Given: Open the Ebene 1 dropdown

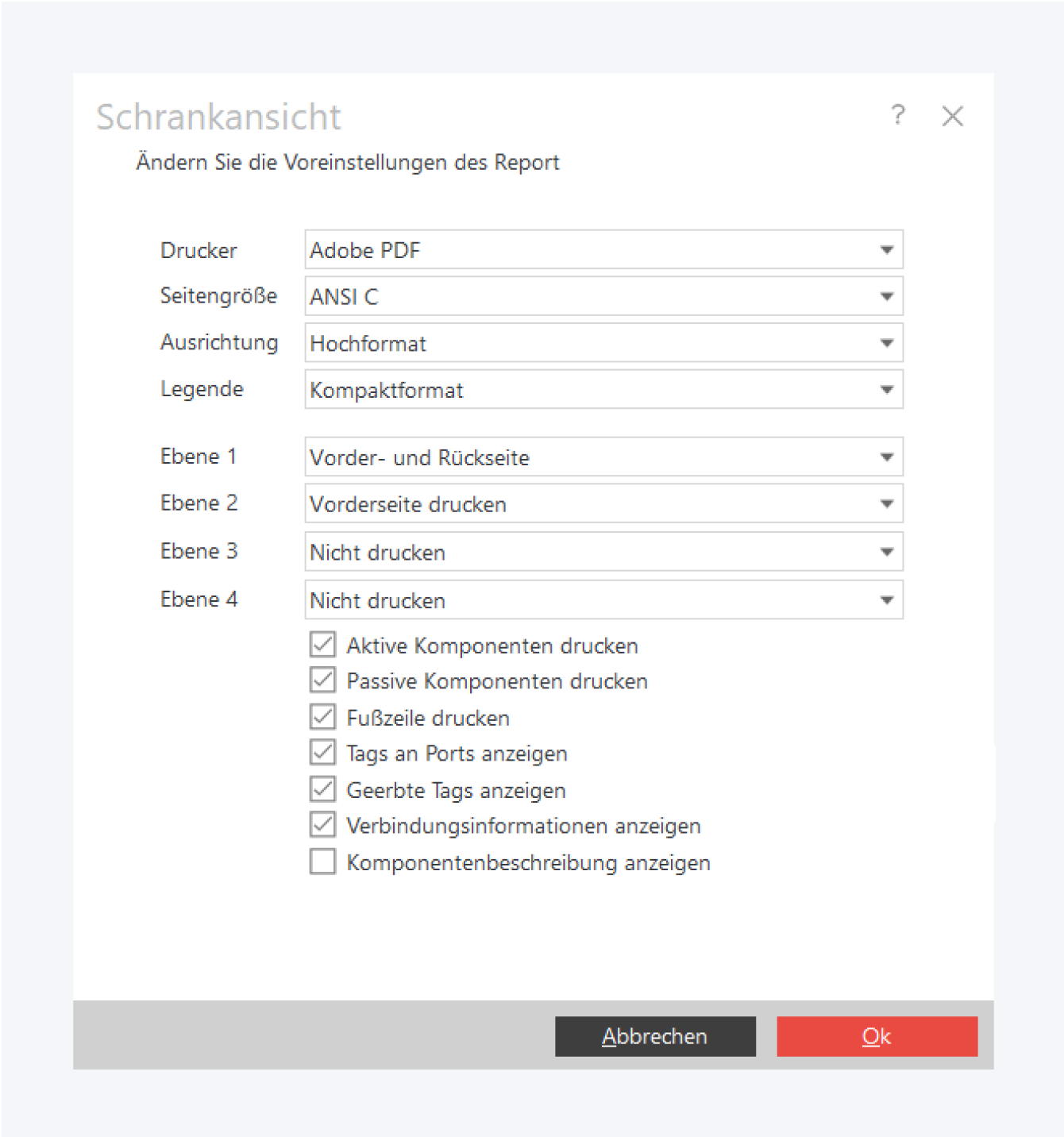Looking at the screenshot, I should coord(886,457).
